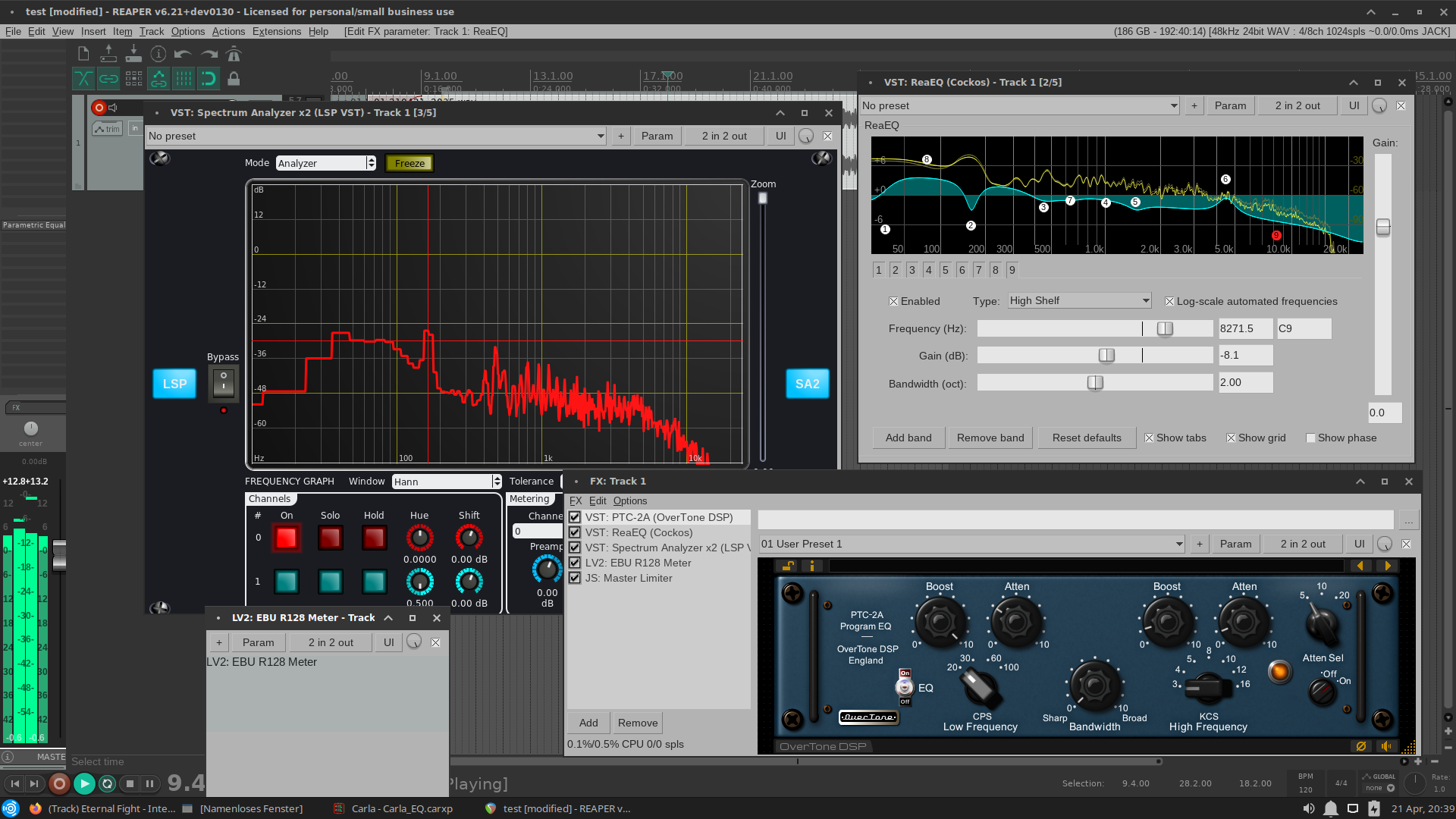Viewport: 1456px width, 819px height.
Task: Click the New Project toolbar icon
Action: pyautogui.click(x=83, y=54)
